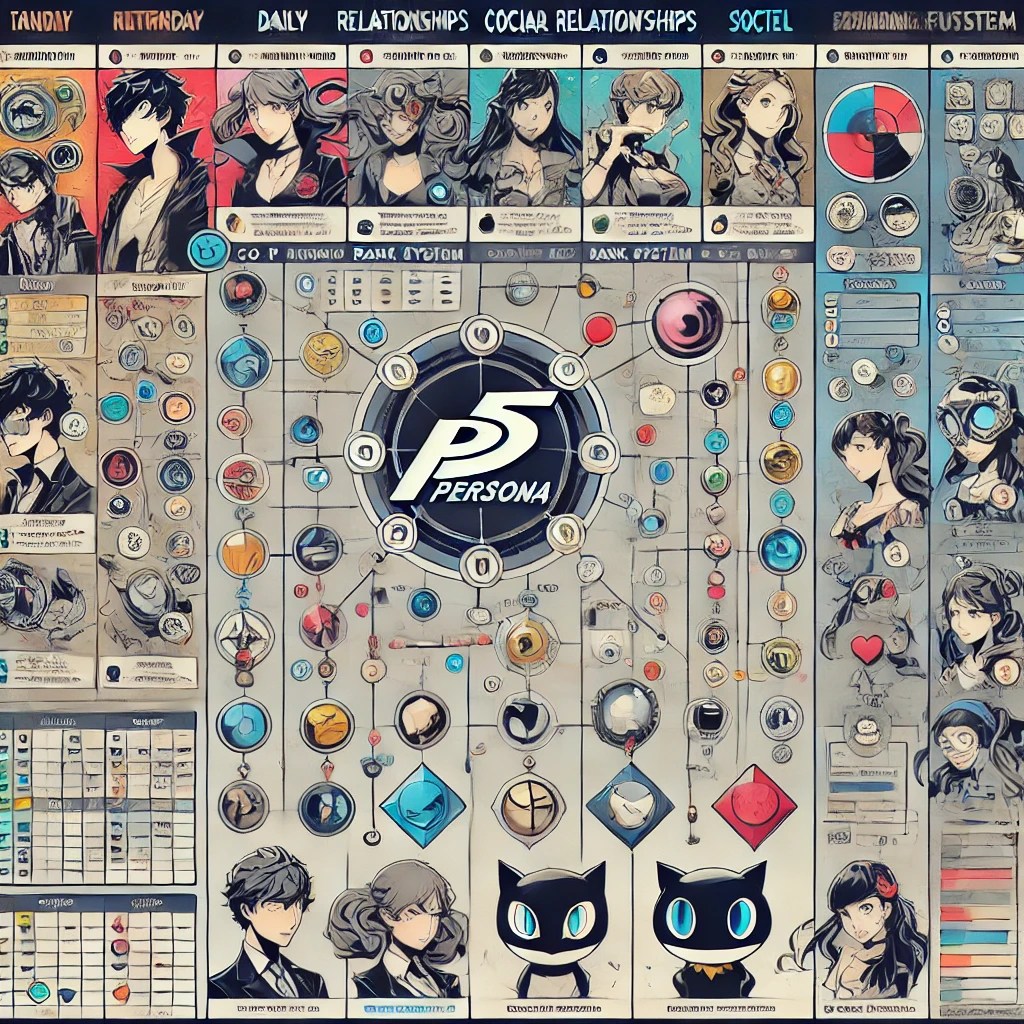
Task: Click round gold icon between blue diamonds
Action: tap(527, 806)
